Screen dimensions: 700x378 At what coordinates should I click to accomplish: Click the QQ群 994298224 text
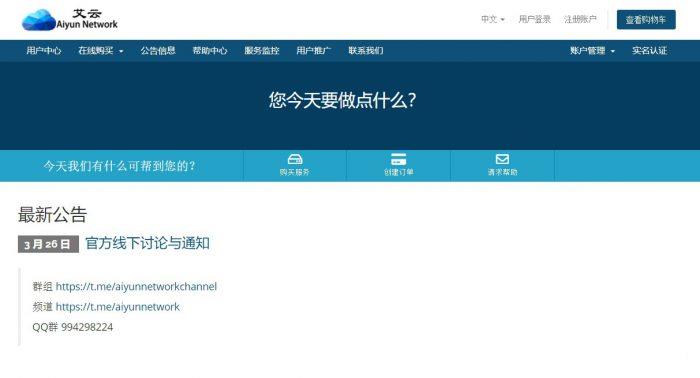coord(73,327)
